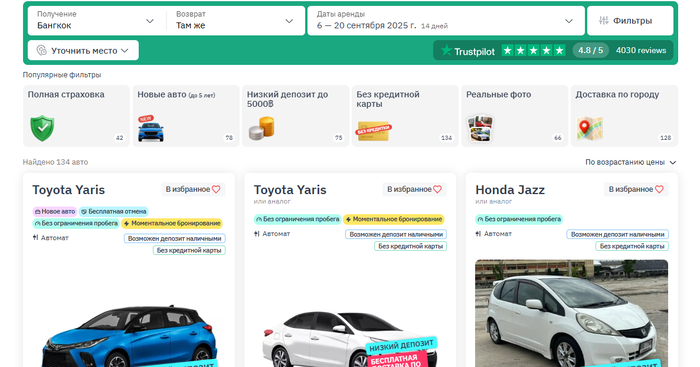Viewport: 700px width, 367px height.
Task: Expand the Уточнить место dropdown
Action: click(83, 50)
